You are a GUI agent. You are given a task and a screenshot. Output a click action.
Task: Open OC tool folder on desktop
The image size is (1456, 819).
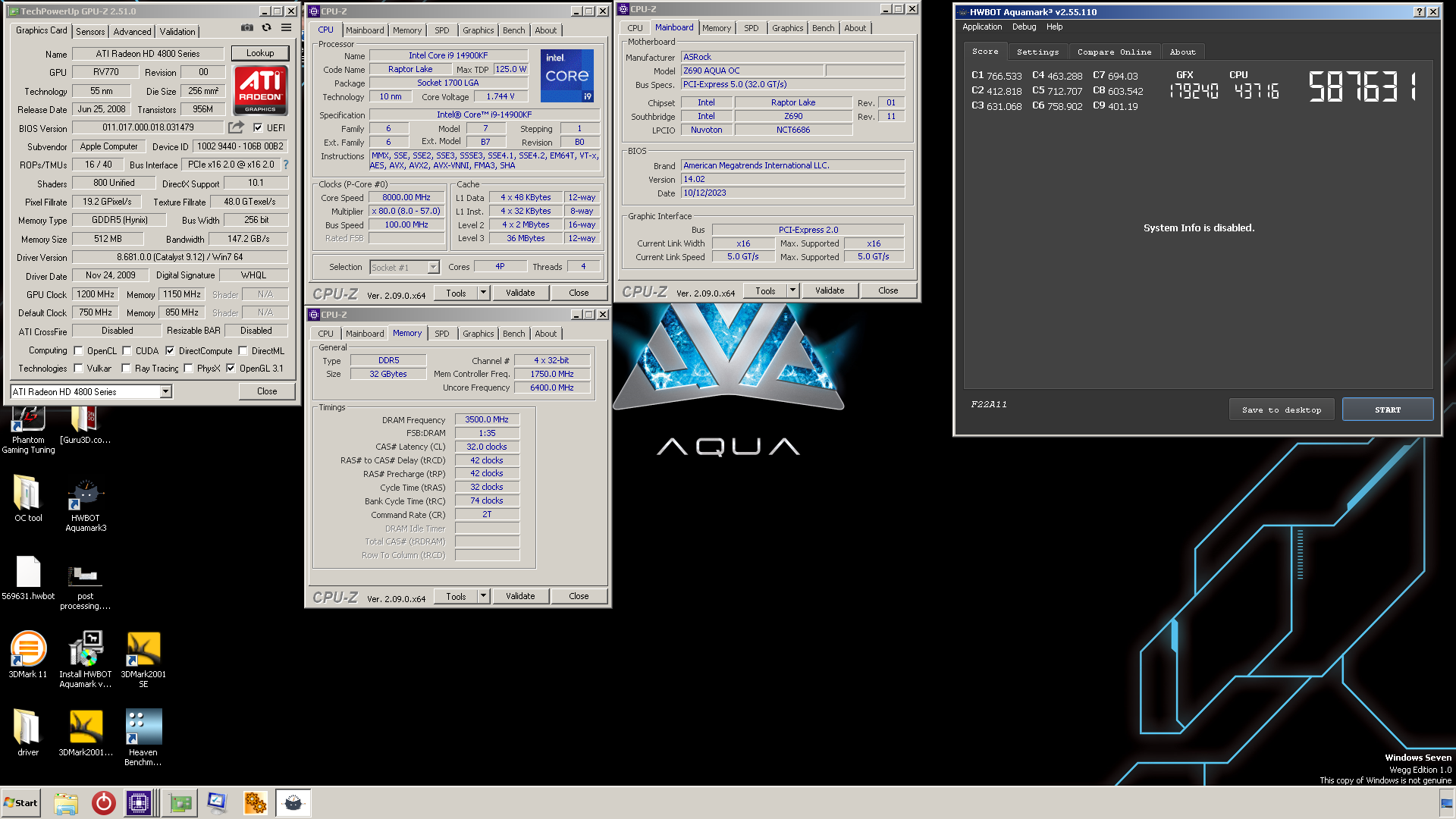pos(28,498)
